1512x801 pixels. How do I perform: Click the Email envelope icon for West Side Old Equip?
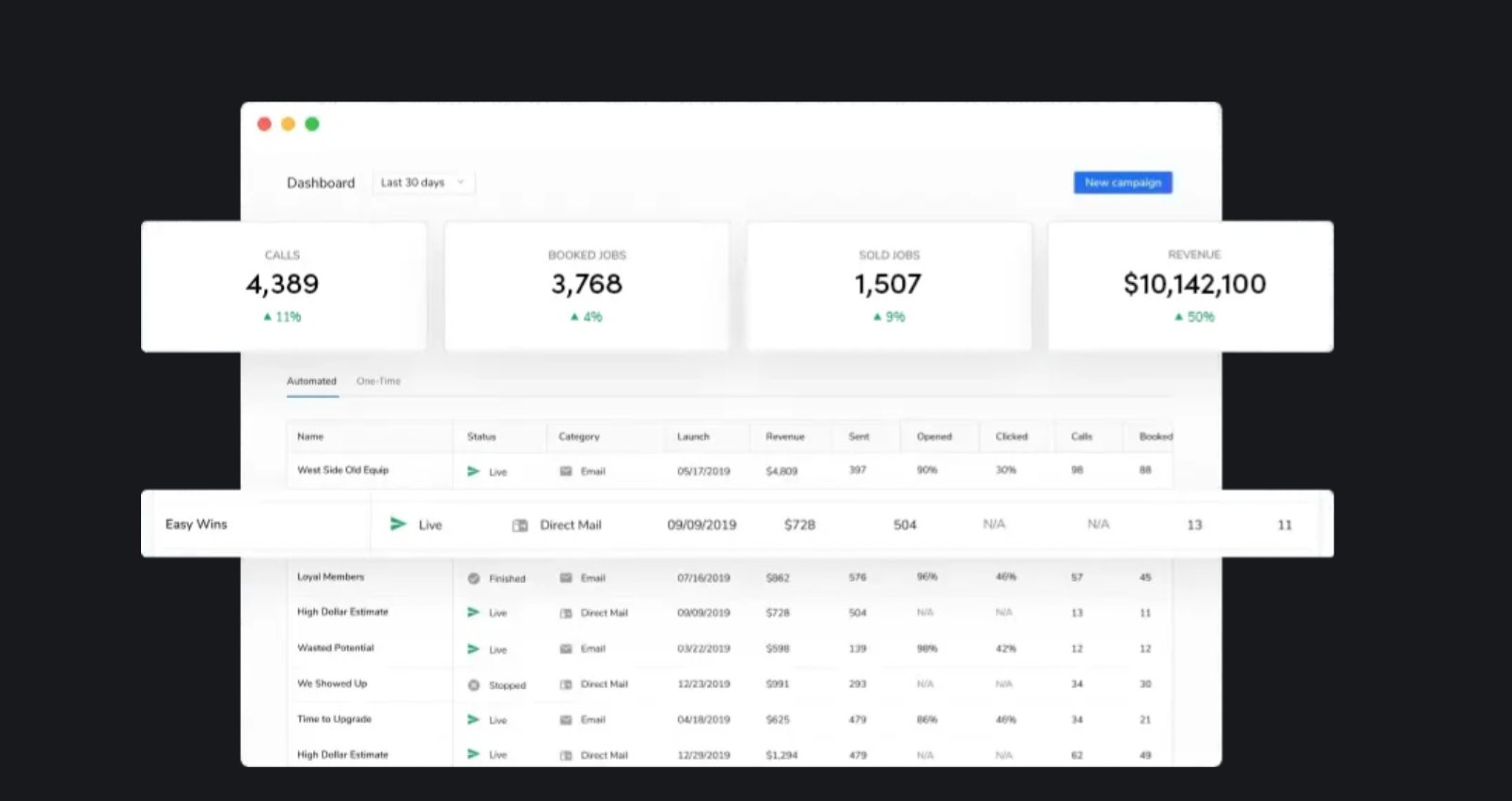point(566,471)
